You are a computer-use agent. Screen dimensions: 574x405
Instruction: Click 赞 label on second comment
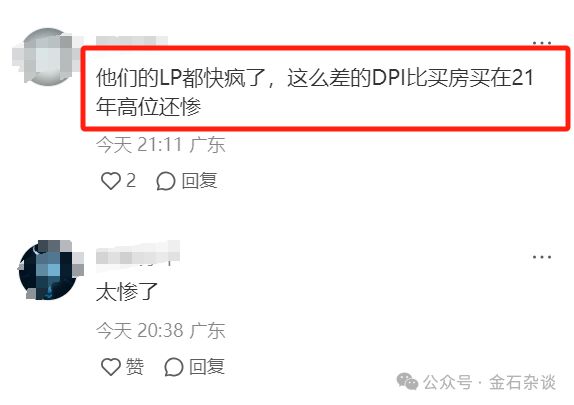(135, 367)
